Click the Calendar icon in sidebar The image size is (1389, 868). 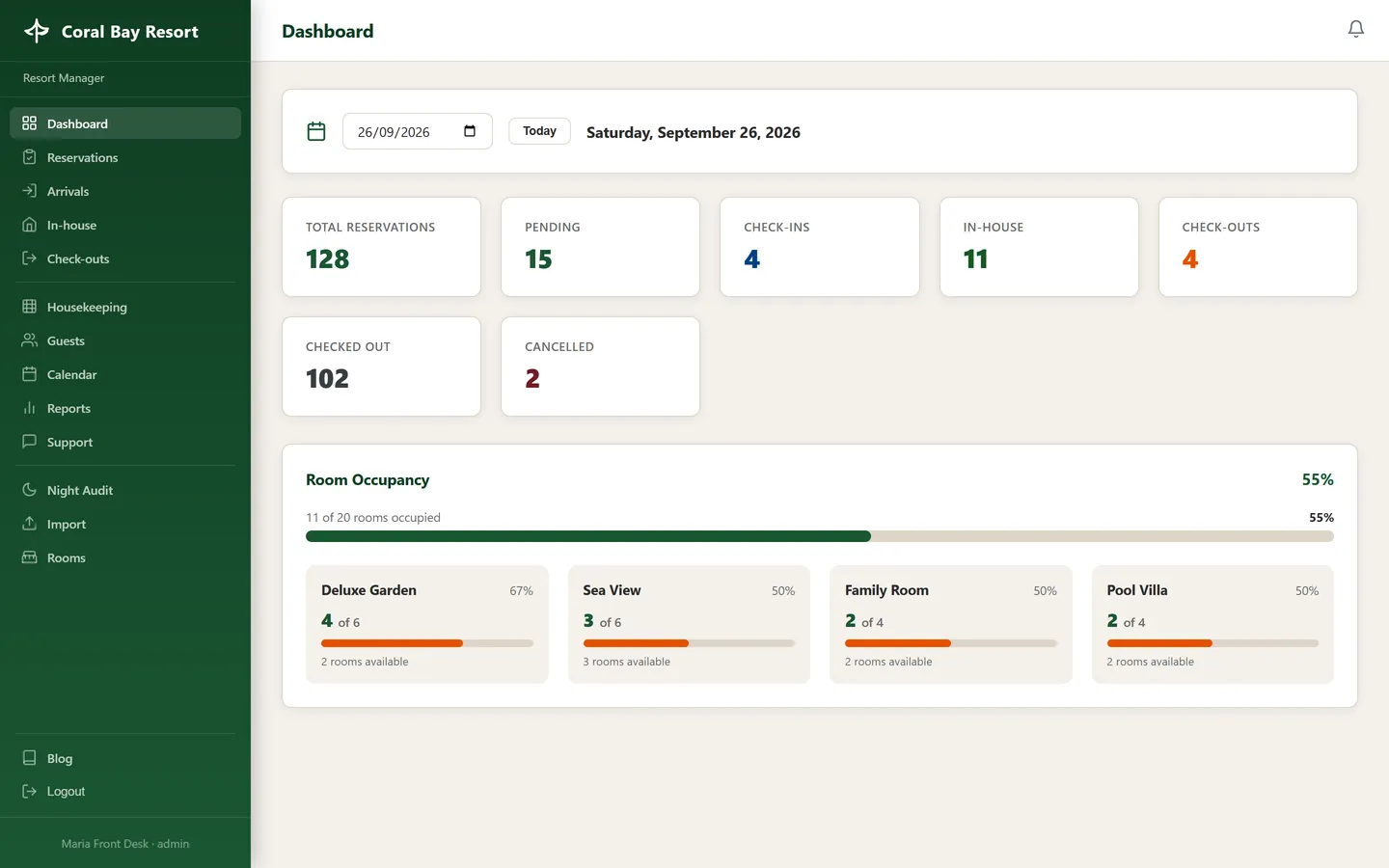(29, 374)
